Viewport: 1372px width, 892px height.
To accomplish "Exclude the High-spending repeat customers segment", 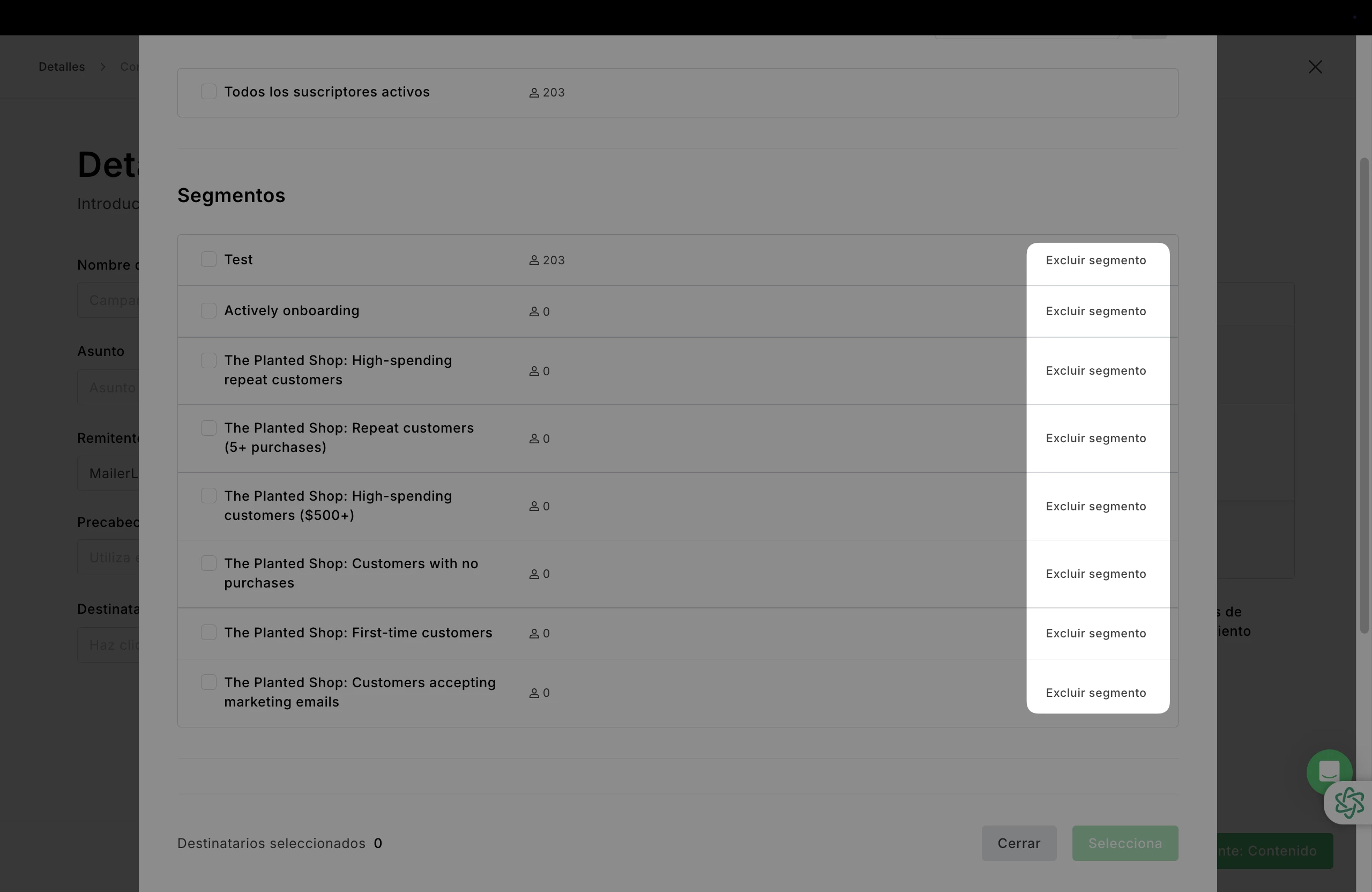I will coord(1095,371).
